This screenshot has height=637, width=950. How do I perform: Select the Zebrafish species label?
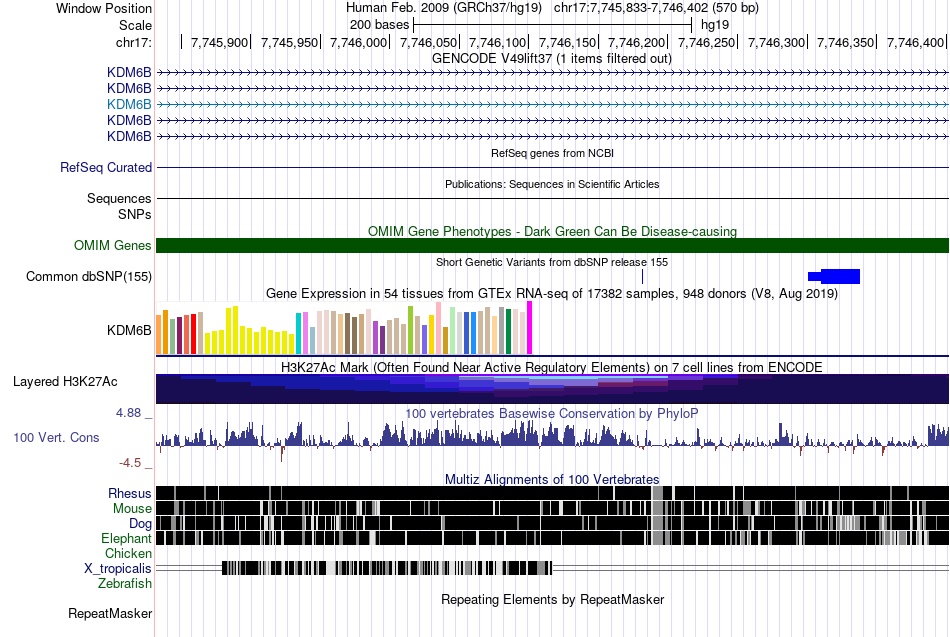pos(125,584)
